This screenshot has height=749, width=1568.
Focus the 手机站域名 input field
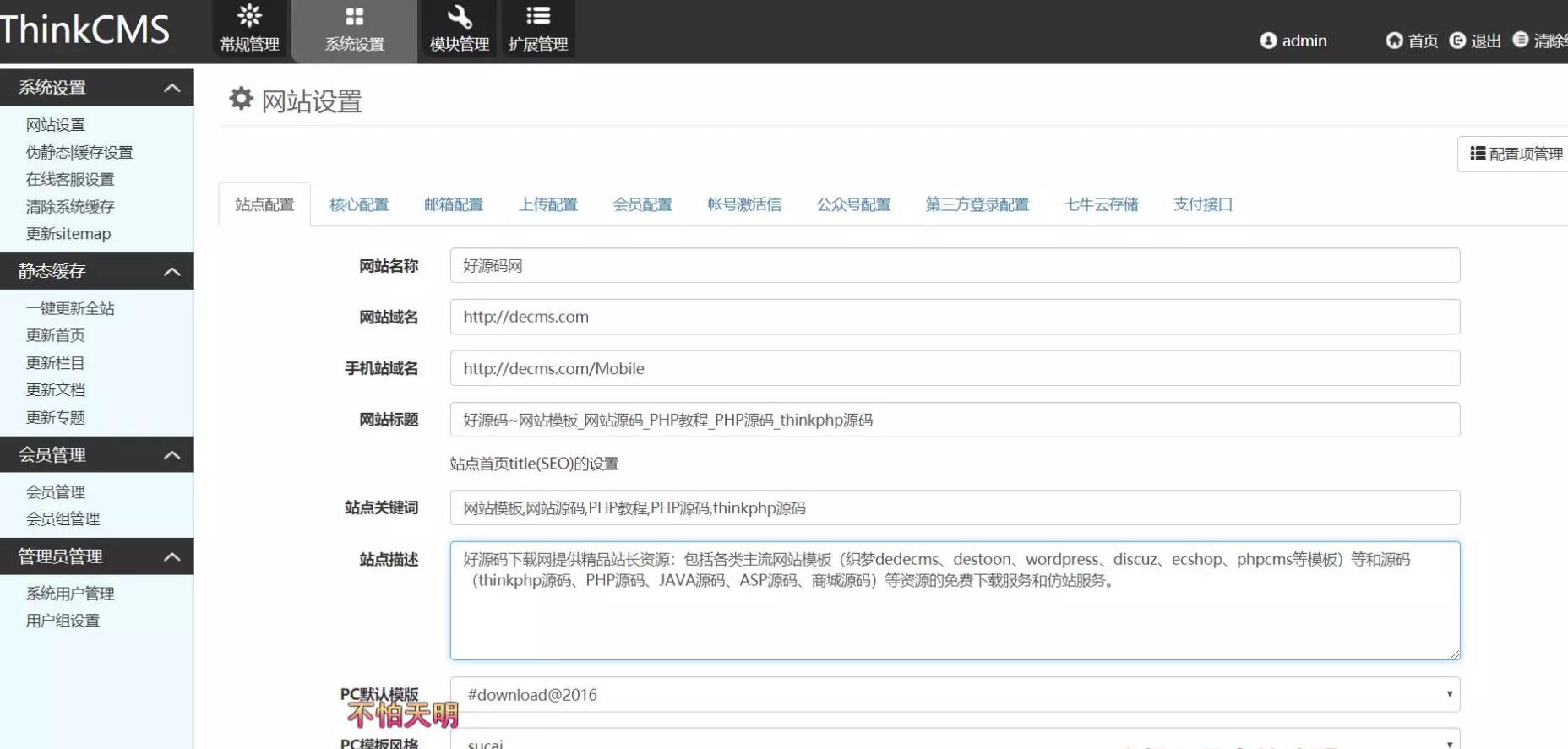[x=955, y=368]
